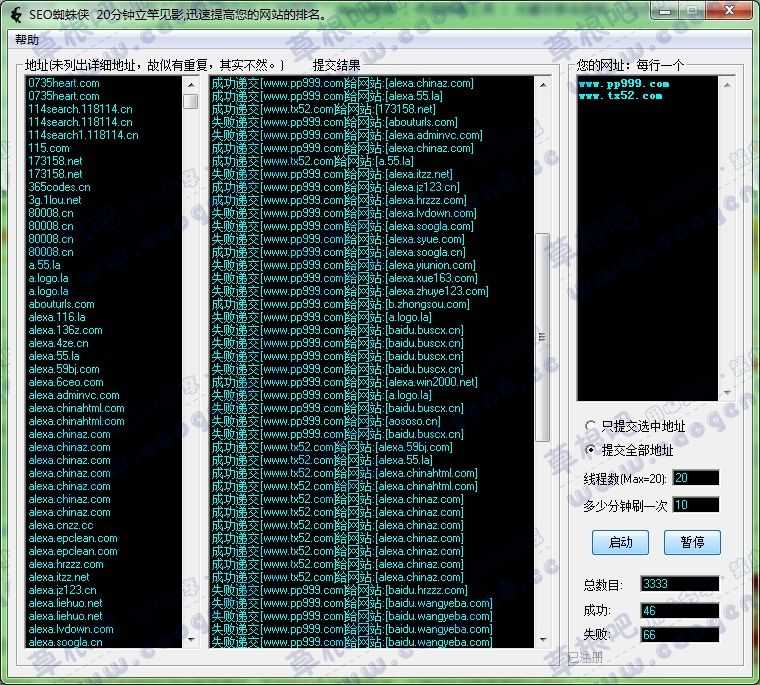Select alexa.itzz.net in address list
This screenshot has height=685, width=760.
tap(59, 577)
